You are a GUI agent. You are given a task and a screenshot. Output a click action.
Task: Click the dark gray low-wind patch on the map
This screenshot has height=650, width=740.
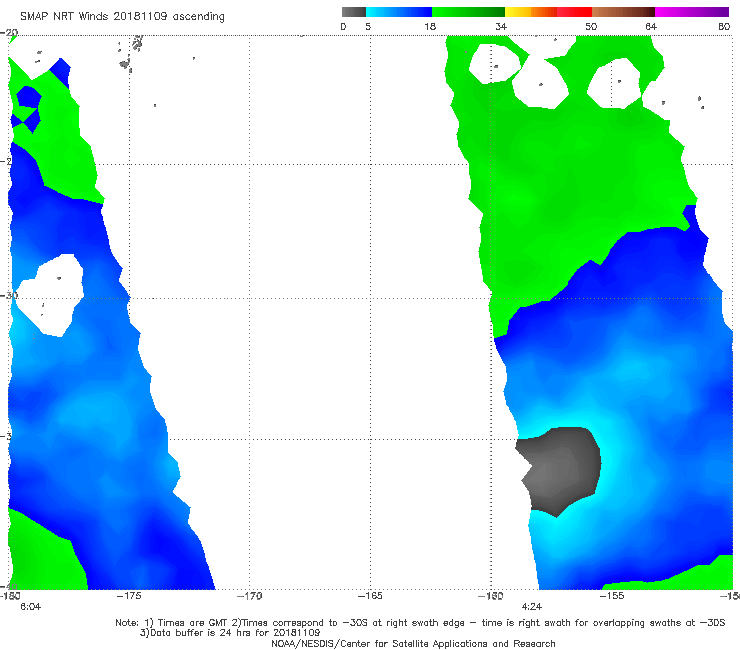[x=559, y=470]
